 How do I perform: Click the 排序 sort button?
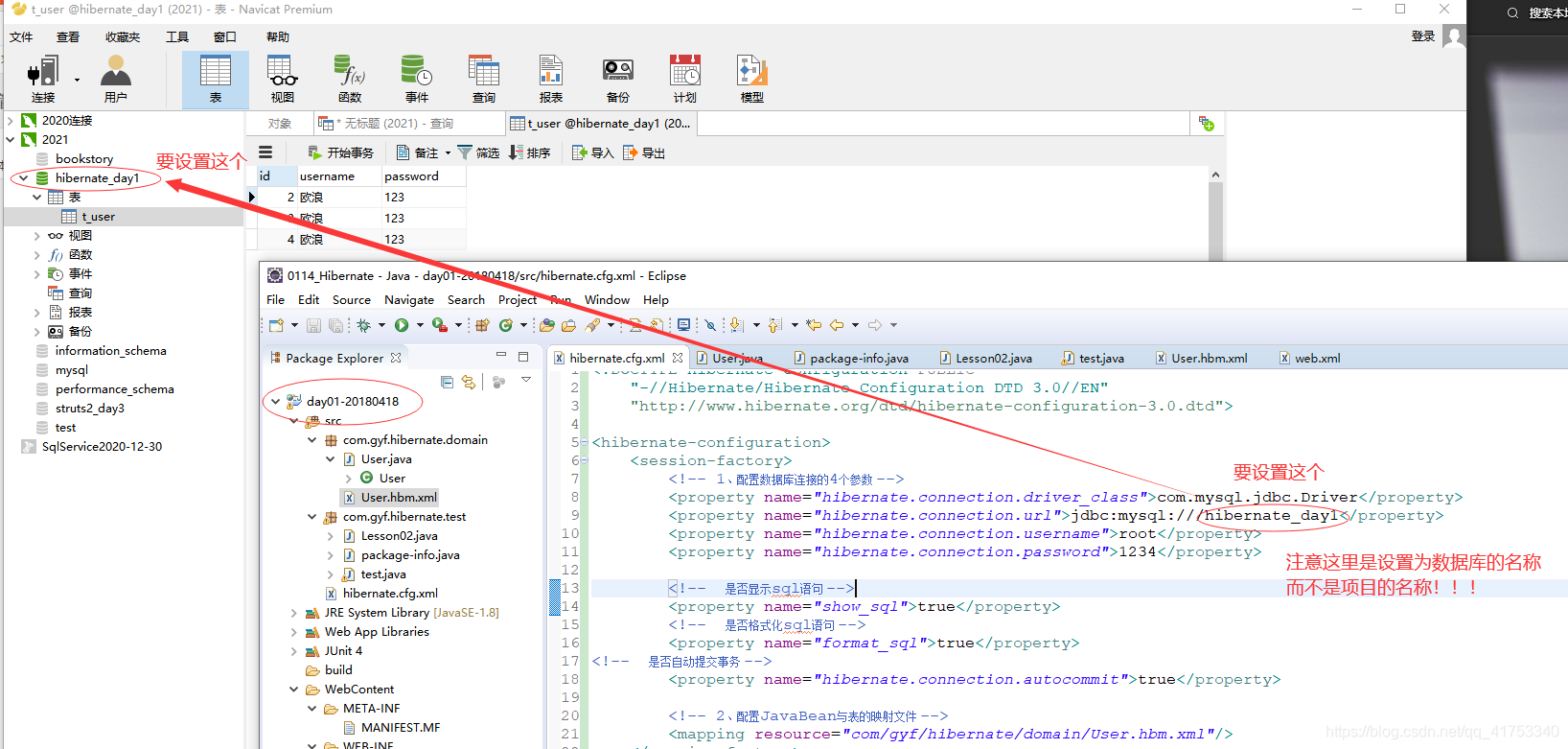click(529, 152)
